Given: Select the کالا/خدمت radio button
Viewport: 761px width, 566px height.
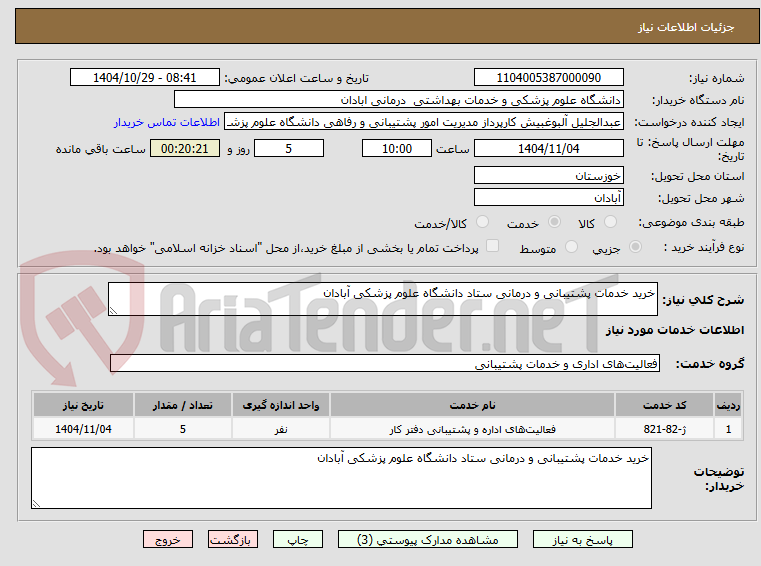Looking at the screenshot, I should coord(482,222).
